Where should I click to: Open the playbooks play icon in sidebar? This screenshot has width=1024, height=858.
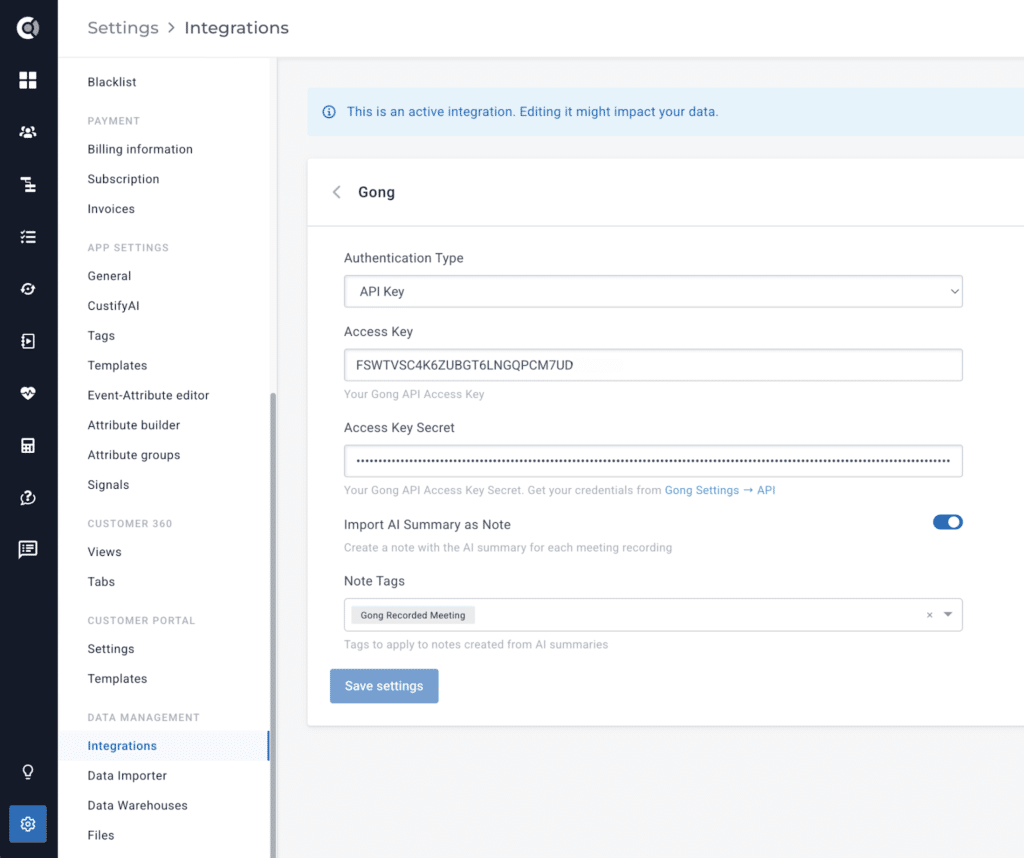click(x=27, y=341)
